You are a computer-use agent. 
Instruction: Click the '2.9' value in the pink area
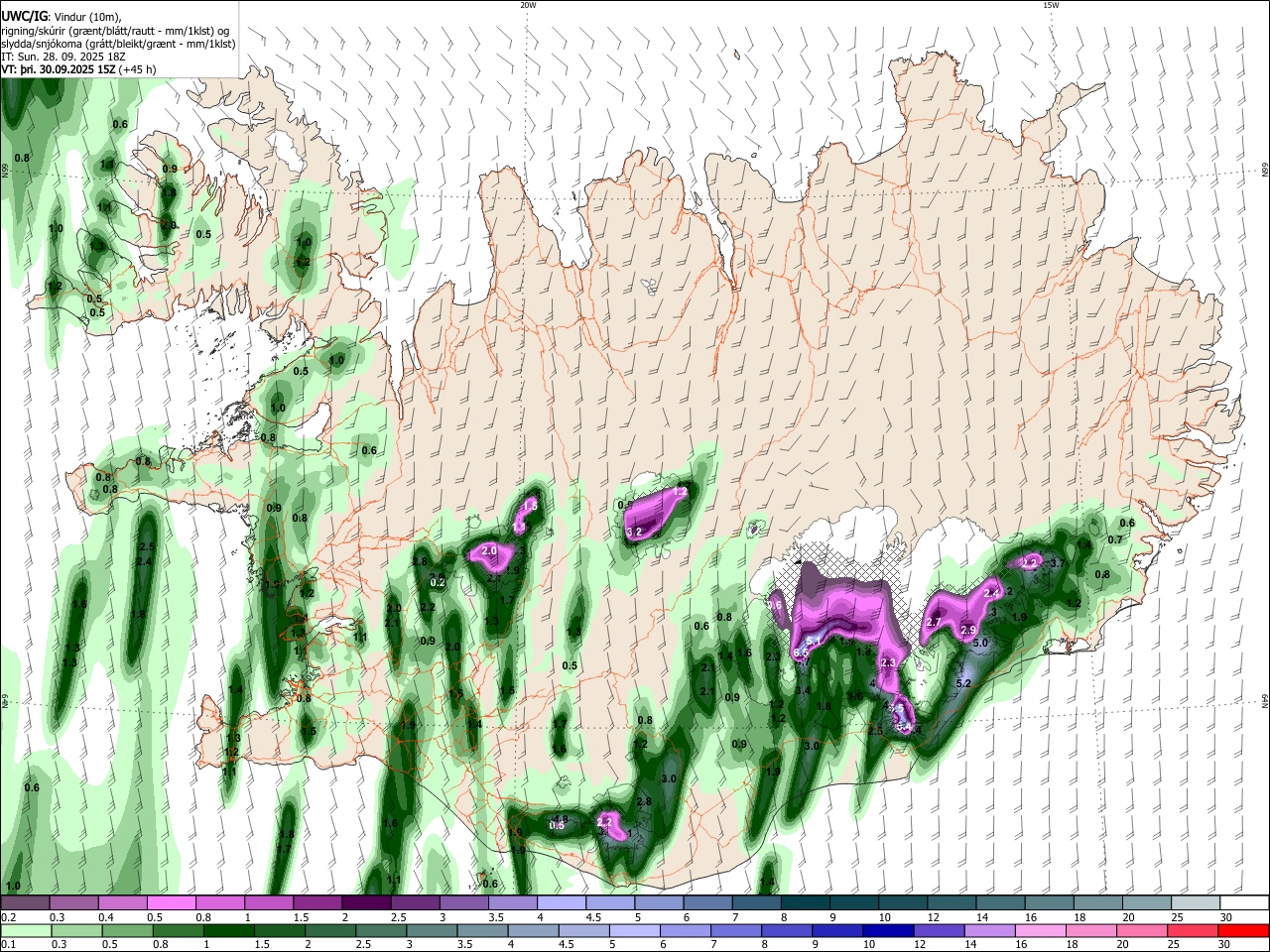[968, 631]
